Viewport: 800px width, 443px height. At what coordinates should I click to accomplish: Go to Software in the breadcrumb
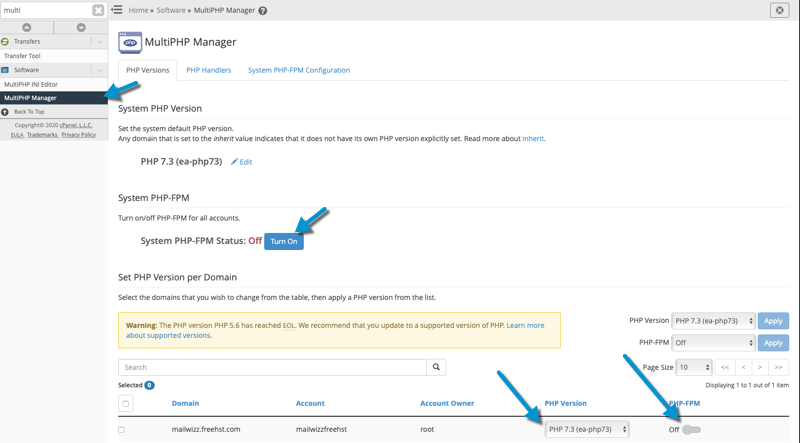pyautogui.click(x=171, y=10)
